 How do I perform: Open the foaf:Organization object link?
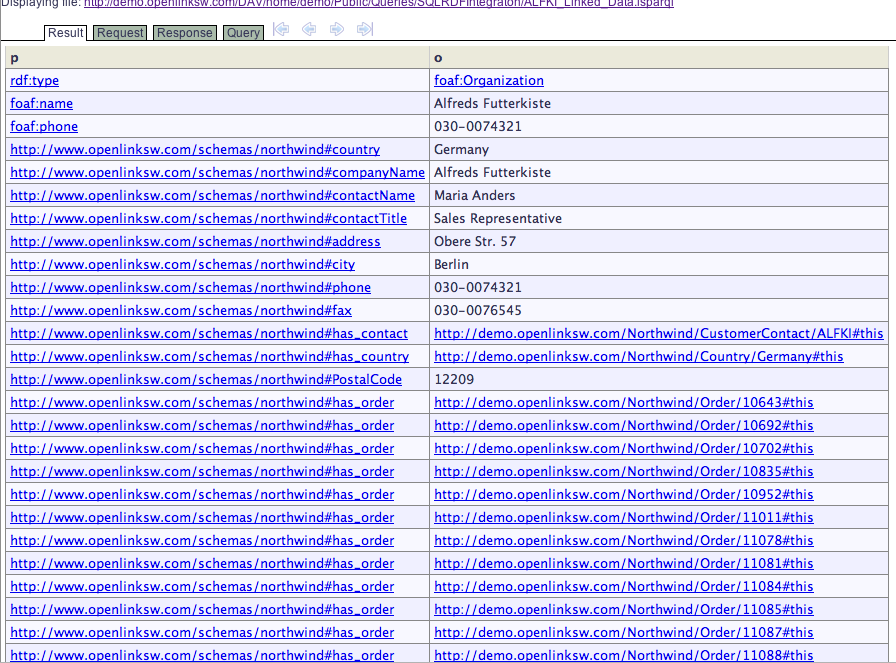click(x=489, y=81)
